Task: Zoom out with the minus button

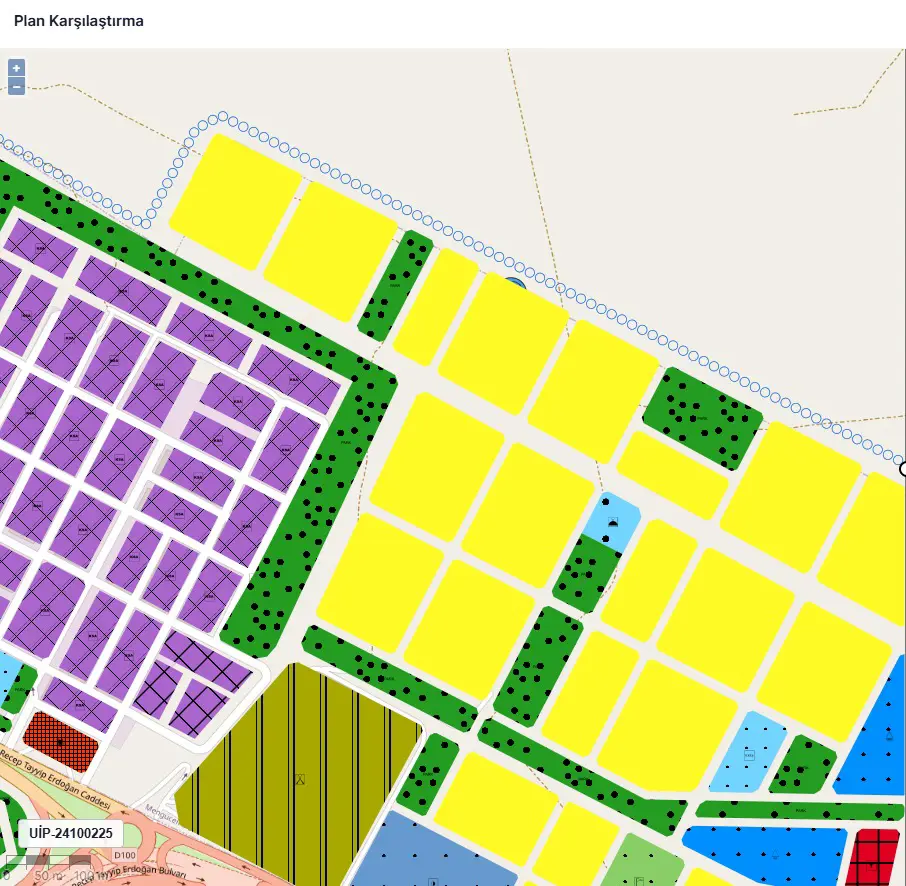Action: [x=16, y=87]
